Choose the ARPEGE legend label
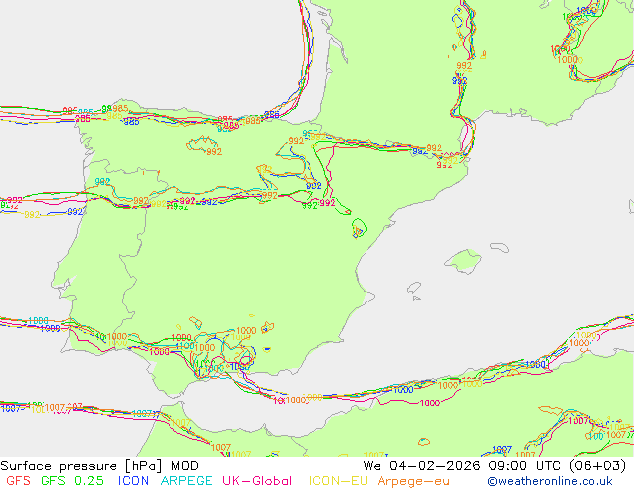 (x=186, y=481)
